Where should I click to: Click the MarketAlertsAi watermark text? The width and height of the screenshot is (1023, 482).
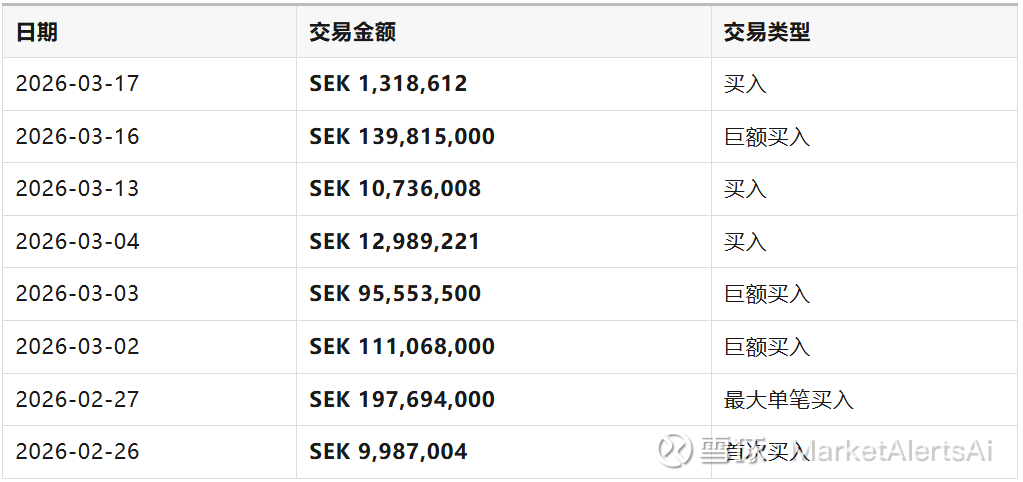[x=896, y=451]
